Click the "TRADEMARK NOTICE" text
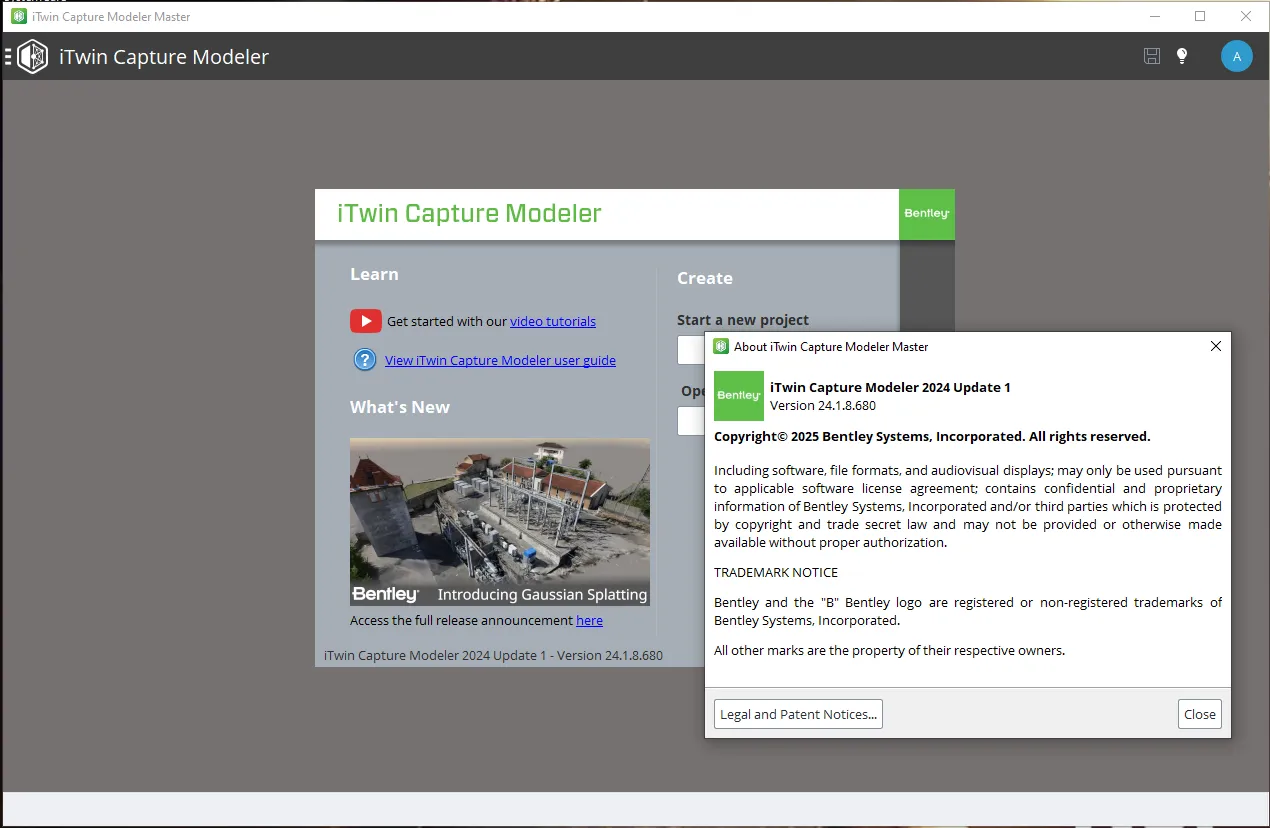Screen dimensions: 1270x828 pyautogui.click(x=776, y=572)
